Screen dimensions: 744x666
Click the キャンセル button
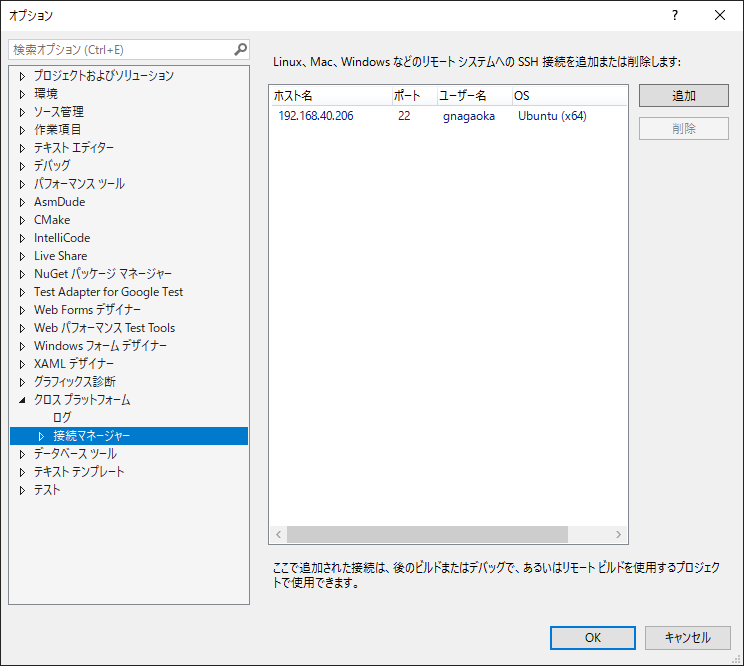click(x=688, y=638)
